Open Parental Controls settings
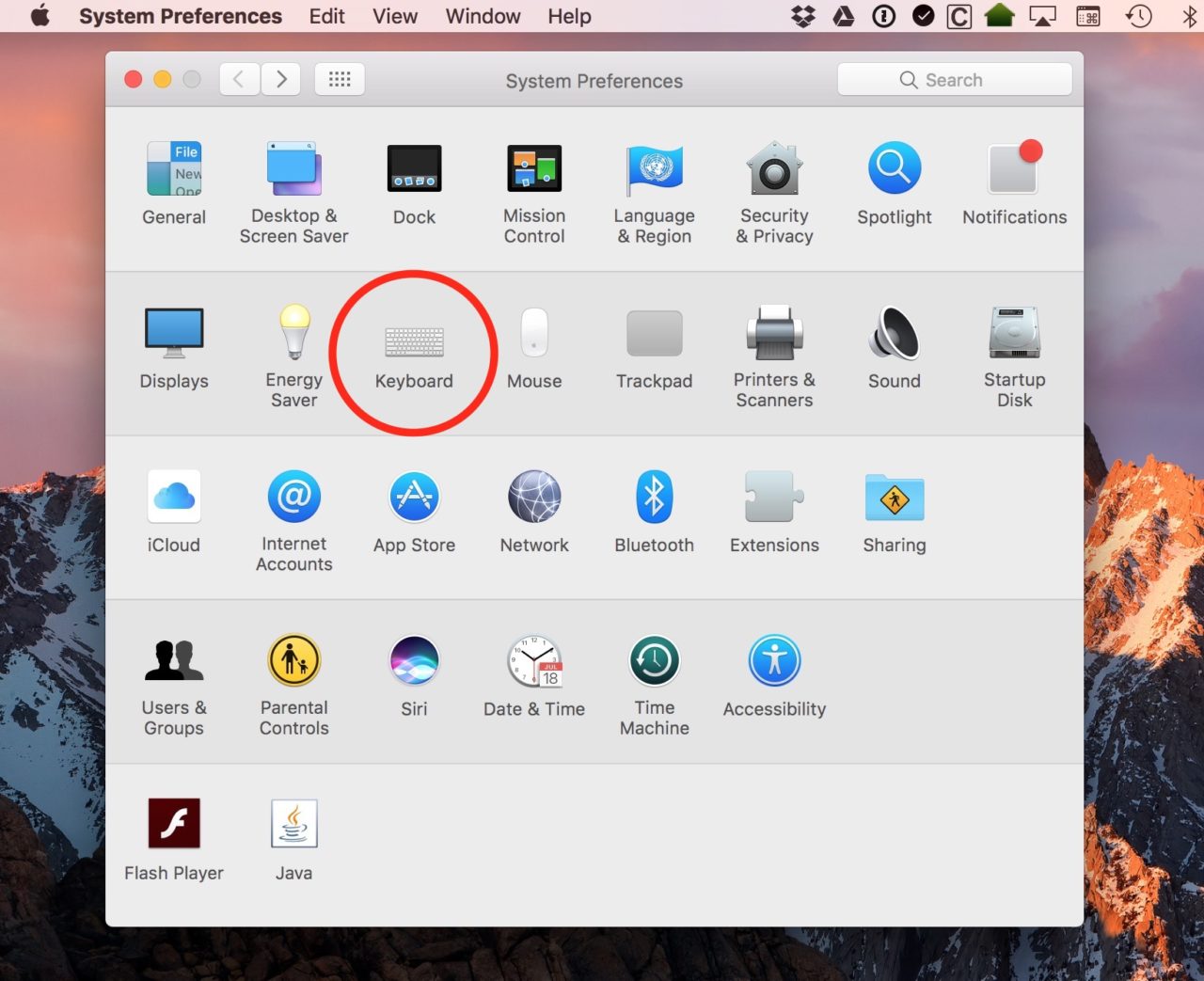The image size is (1204, 981). pos(294,685)
